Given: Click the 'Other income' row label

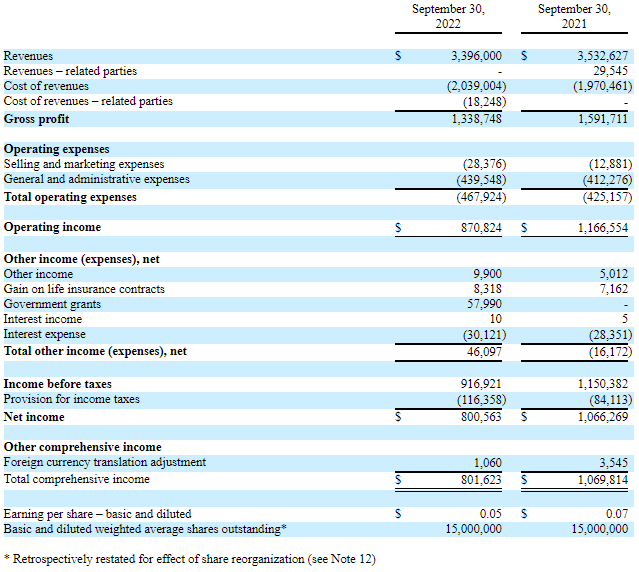Looking at the screenshot, I should 38,274.
